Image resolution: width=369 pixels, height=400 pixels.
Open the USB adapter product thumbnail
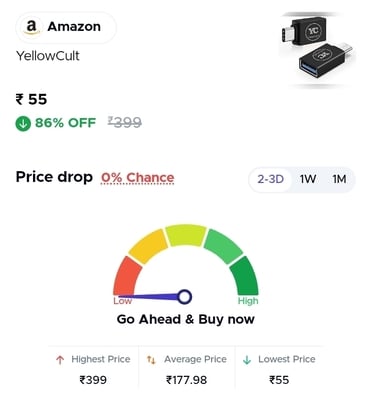pyautogui.click(x=317, y=49)
